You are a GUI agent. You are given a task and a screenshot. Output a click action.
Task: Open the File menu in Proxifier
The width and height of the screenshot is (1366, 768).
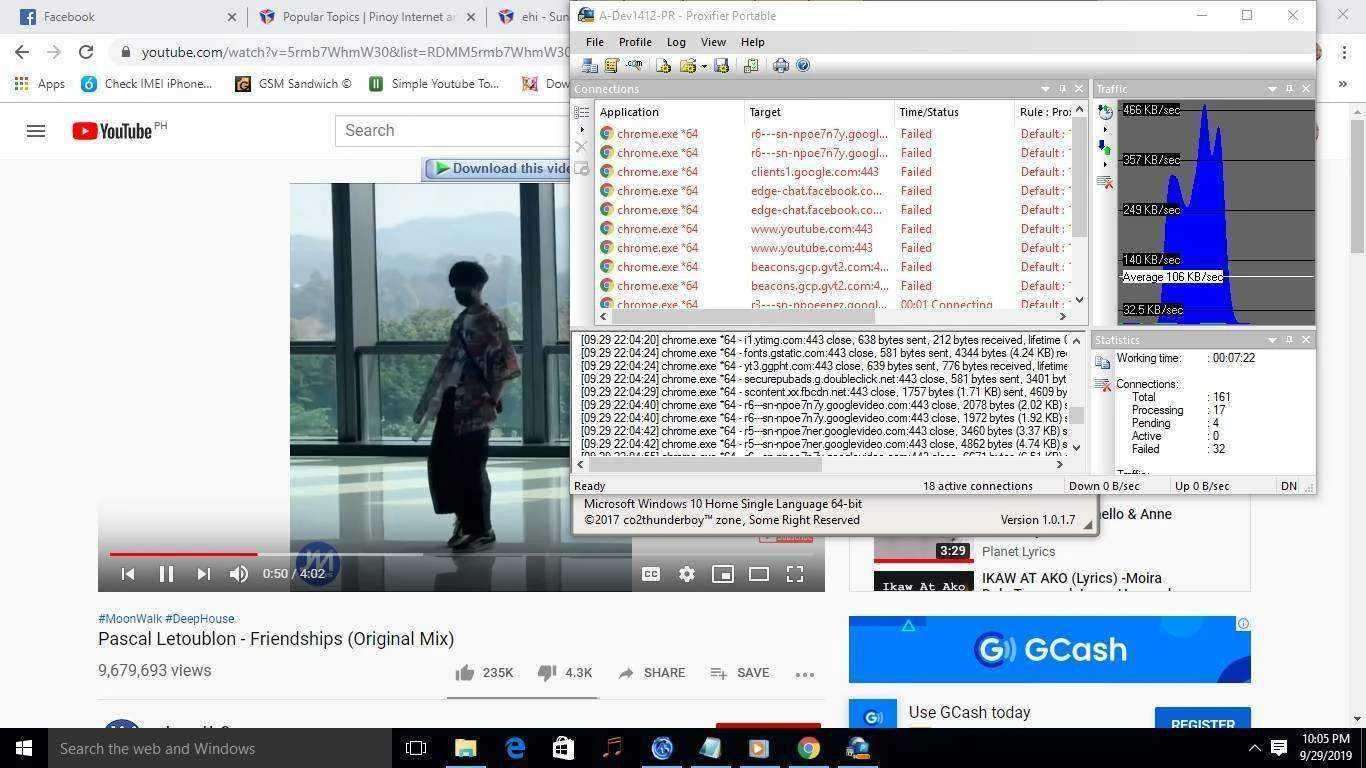pos(595,42)
